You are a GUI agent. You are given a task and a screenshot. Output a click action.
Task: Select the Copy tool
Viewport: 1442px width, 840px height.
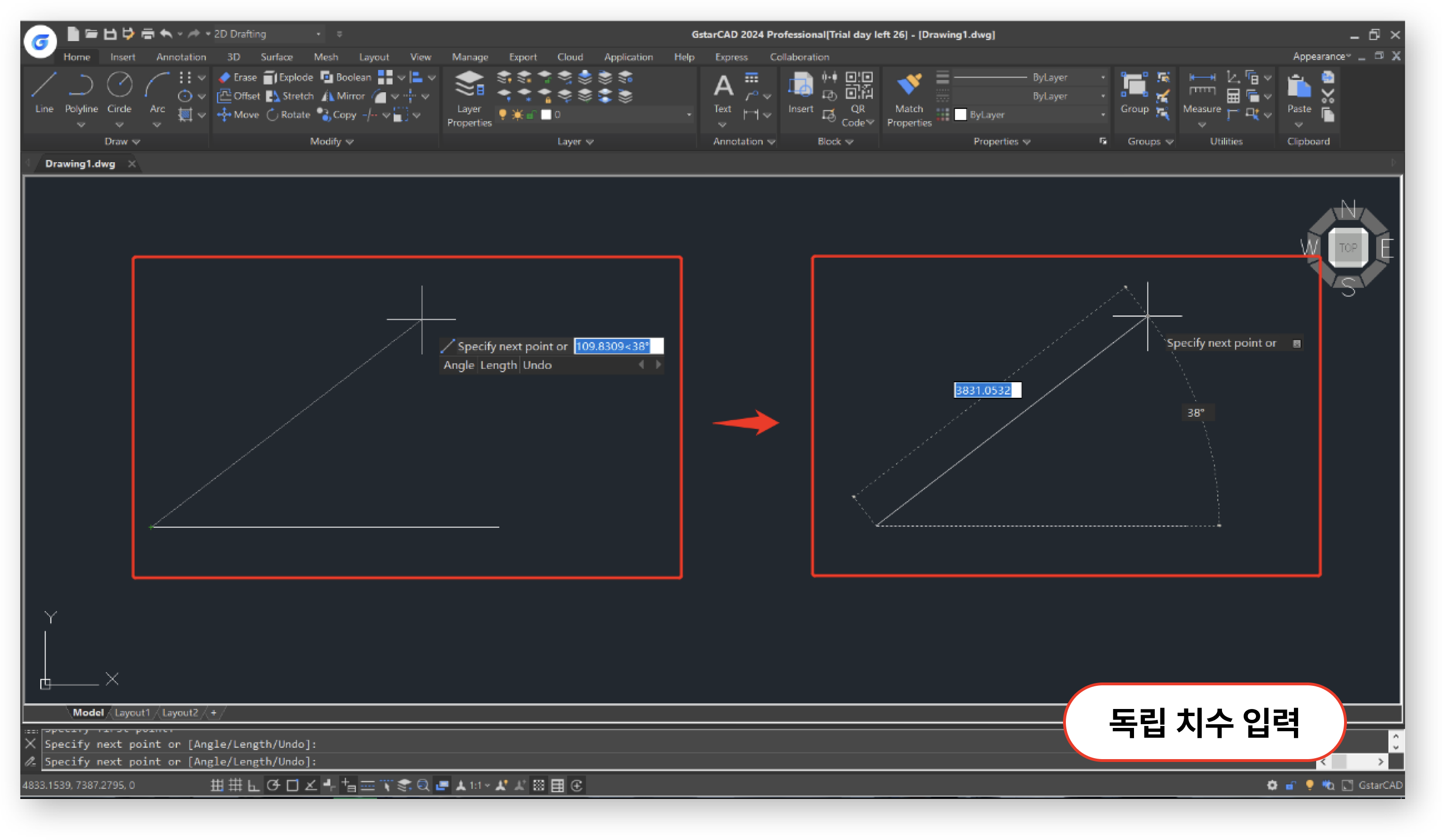click(x=336, y=114)
